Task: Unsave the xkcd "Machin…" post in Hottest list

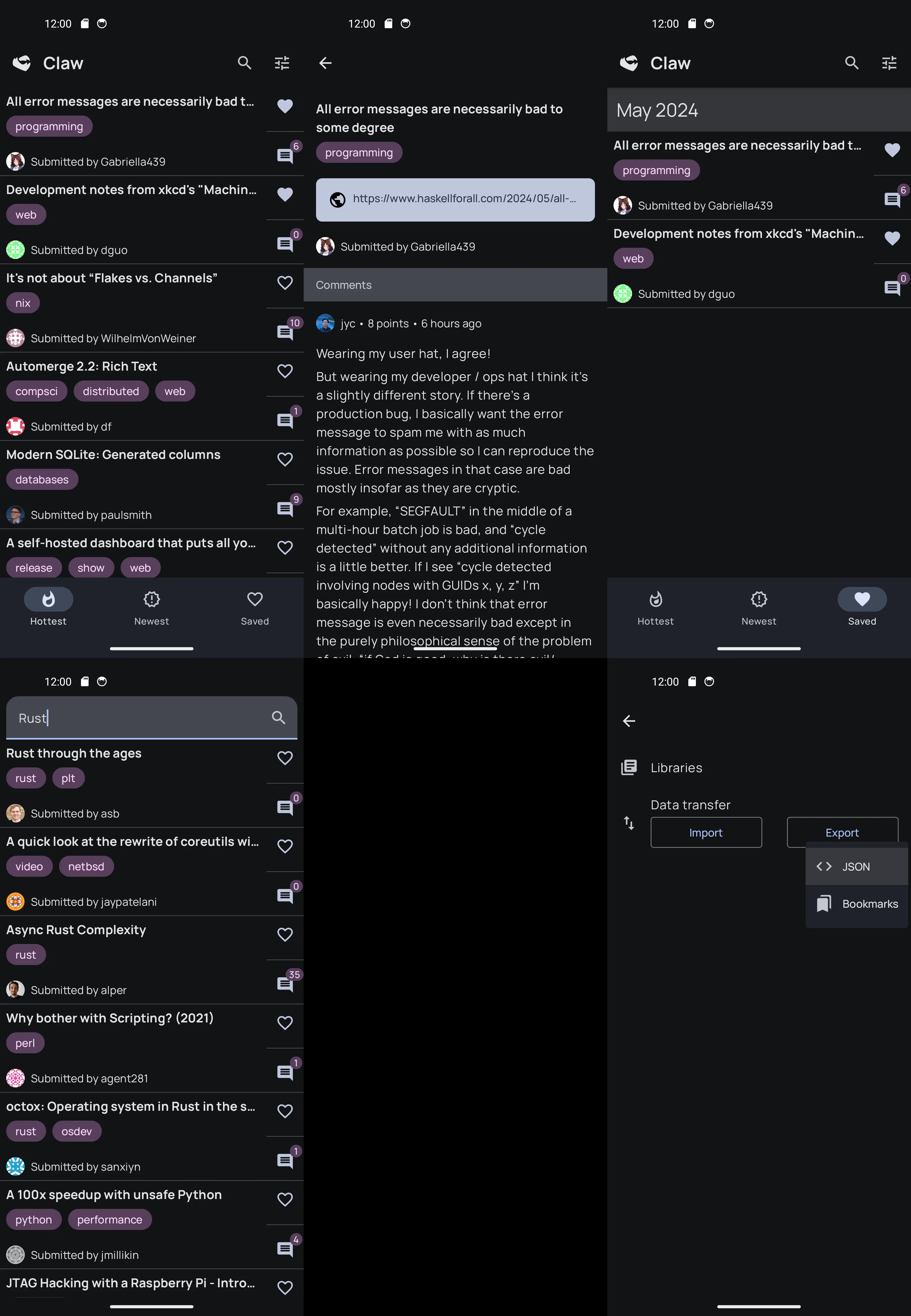Action: point(285,195)
